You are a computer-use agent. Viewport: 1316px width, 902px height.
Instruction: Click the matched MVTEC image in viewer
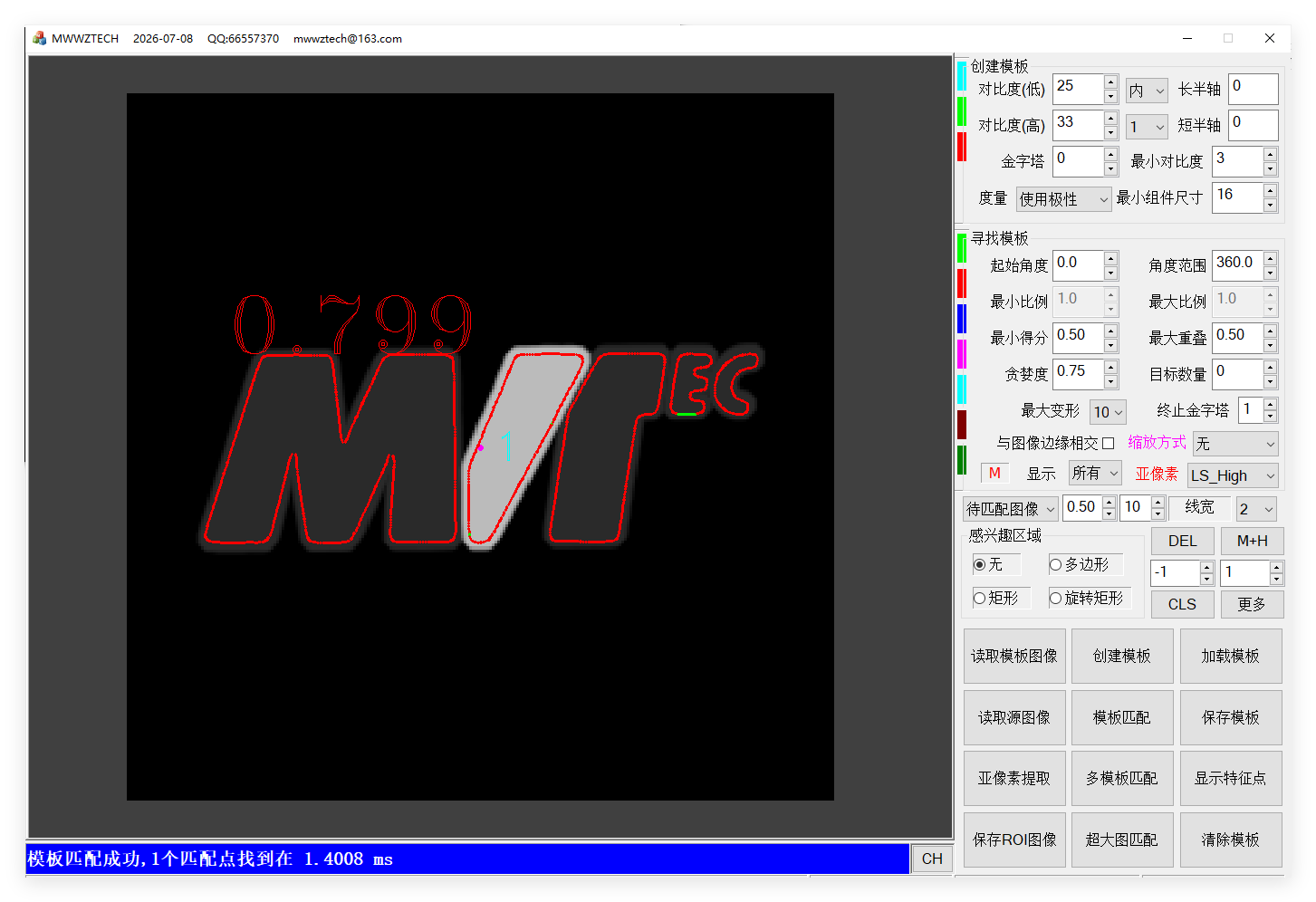point(480,446)
